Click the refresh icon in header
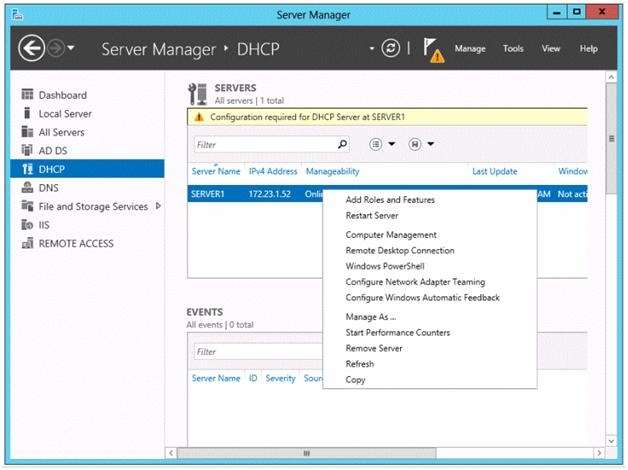628x470 pixels. pos(390,48)
